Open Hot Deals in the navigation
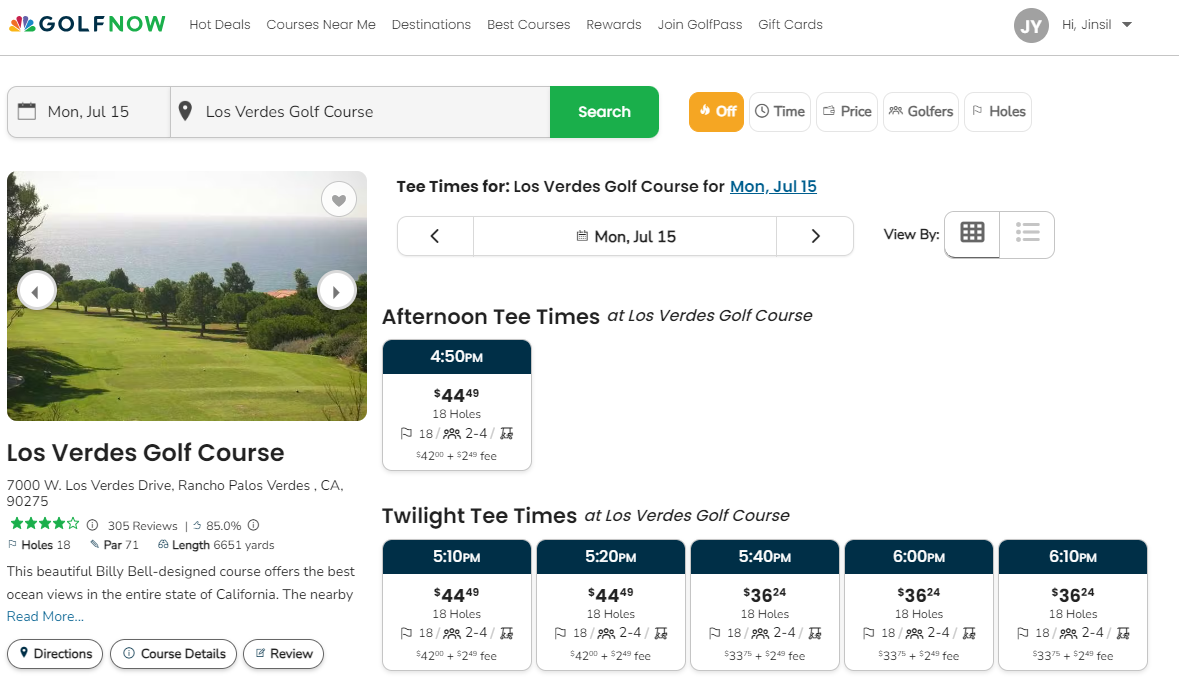Image resolution: width=1179 pixels, height=681 pixels. [220, 25]
